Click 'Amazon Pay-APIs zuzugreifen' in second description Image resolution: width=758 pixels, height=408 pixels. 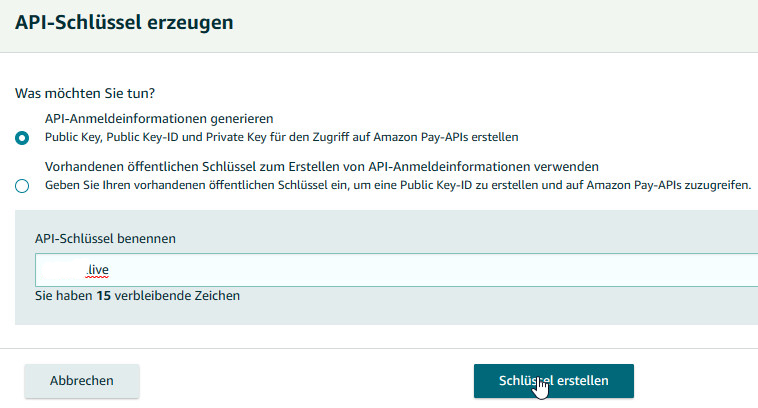669,185
